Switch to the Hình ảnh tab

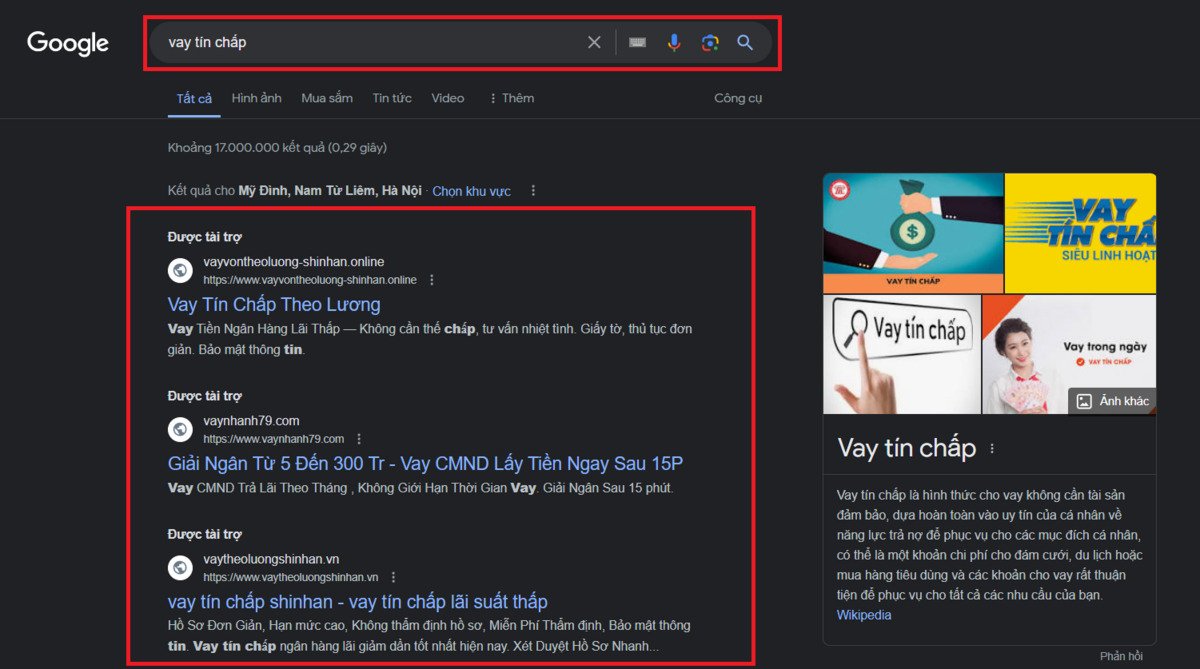(256, 98)
